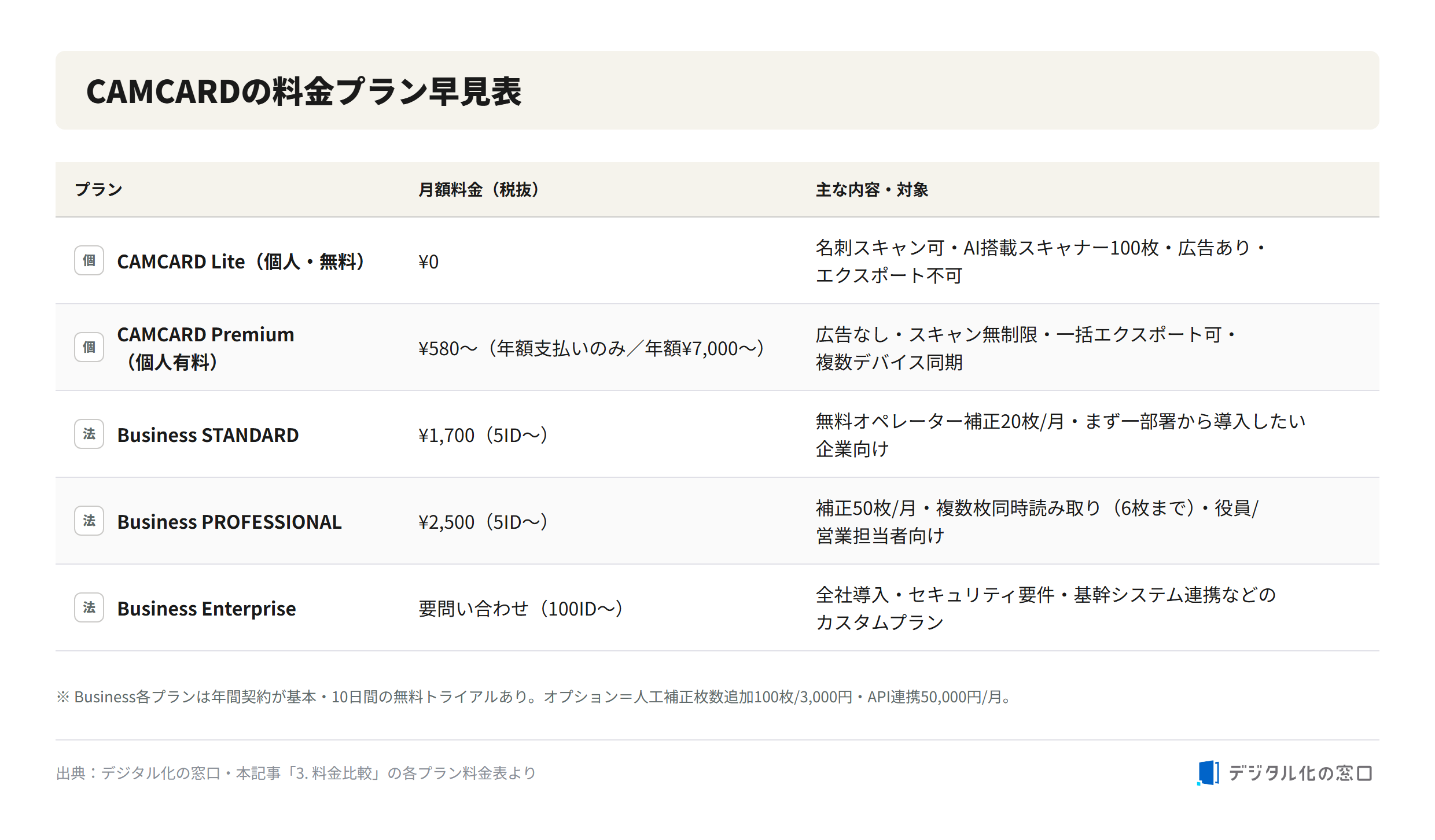The image size is (1435, 840).
Task: Select the Business Enterprise plan name
Action: (x=206, y=609)
